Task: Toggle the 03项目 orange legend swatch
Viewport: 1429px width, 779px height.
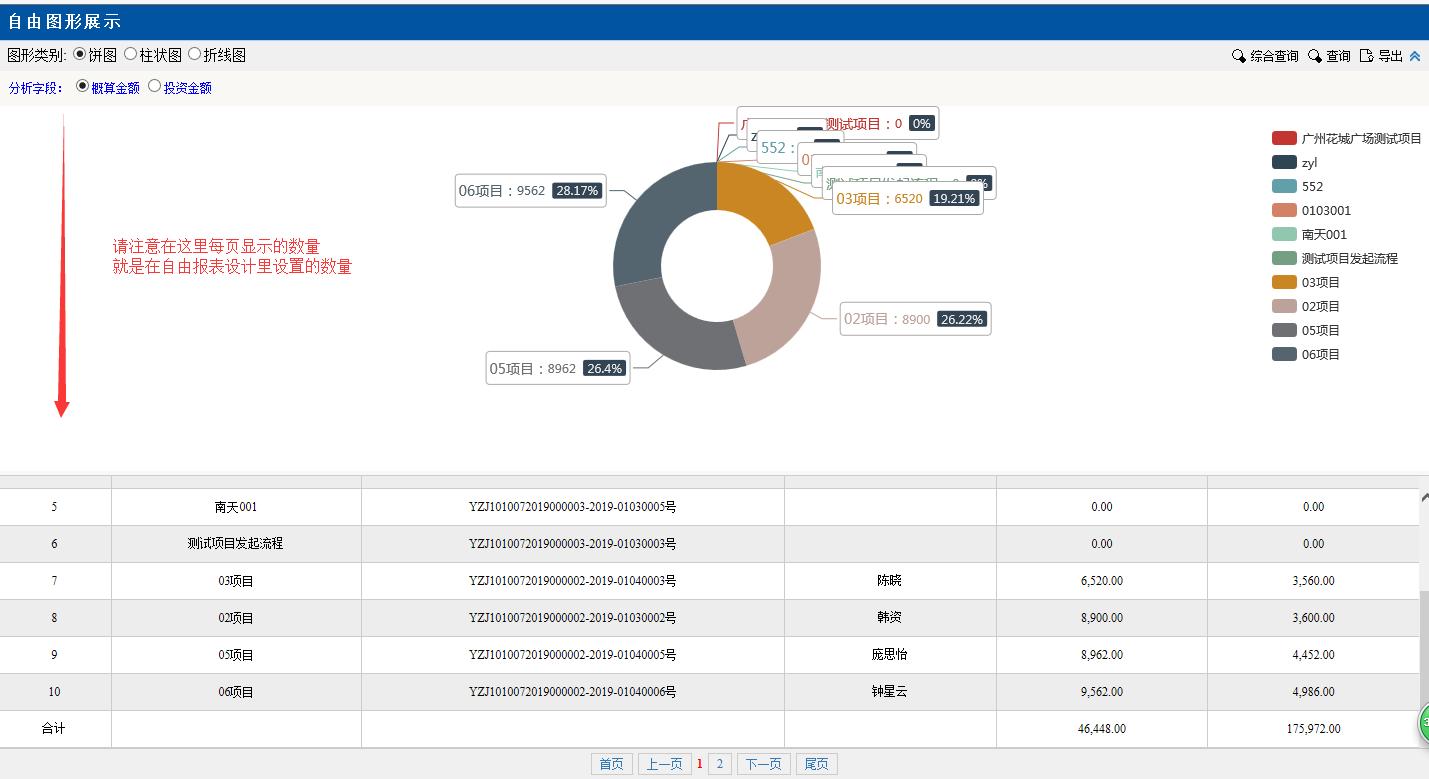Action: coord(1284,282)
